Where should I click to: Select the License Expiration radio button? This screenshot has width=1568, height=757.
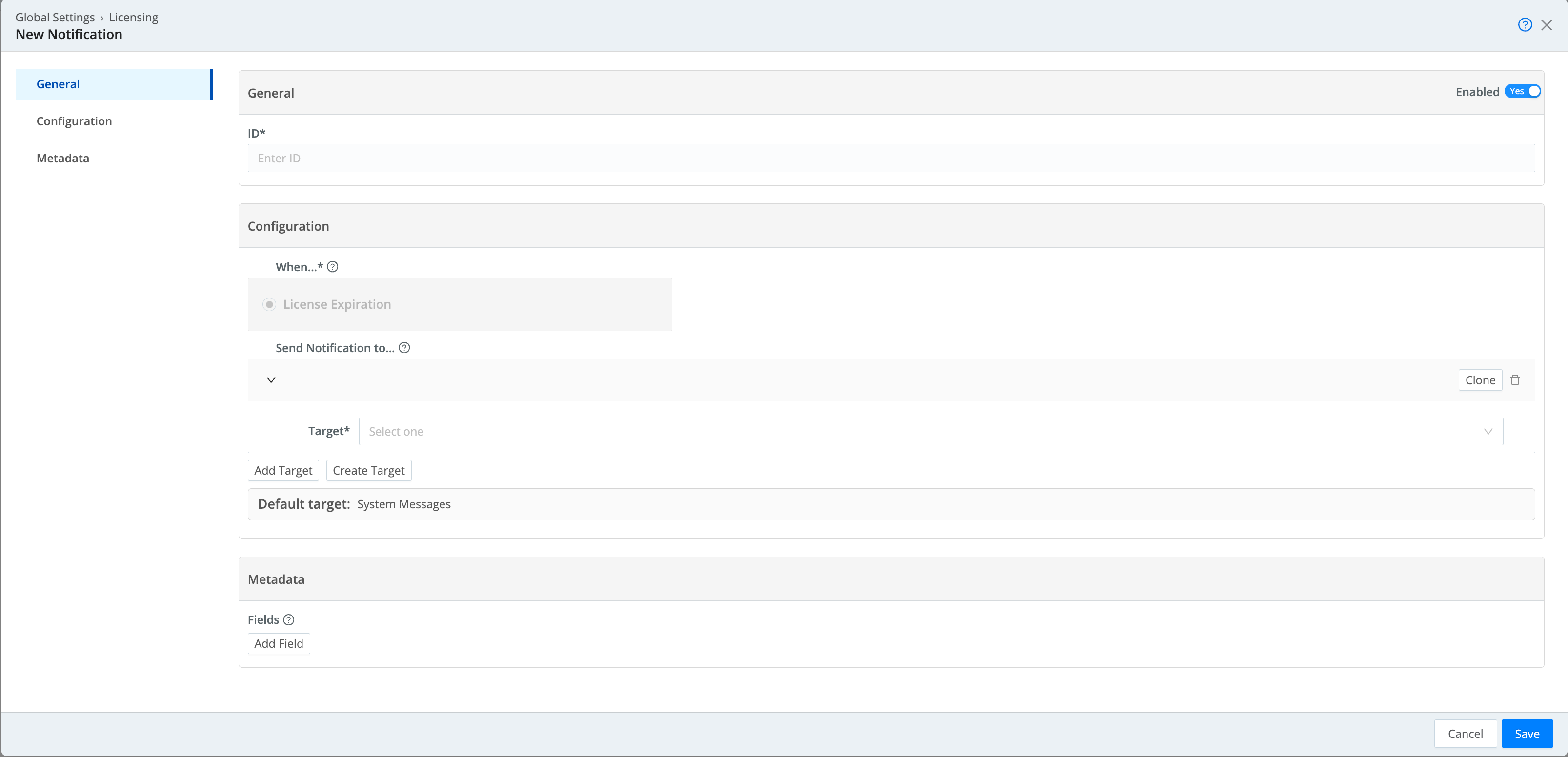[269, 304]
